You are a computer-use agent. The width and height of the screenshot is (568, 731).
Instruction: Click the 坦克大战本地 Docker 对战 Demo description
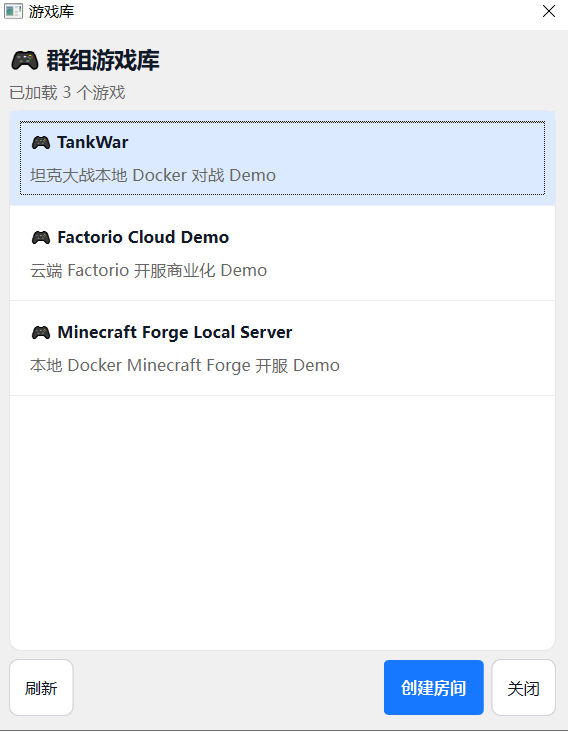click(x=153, y=175)
